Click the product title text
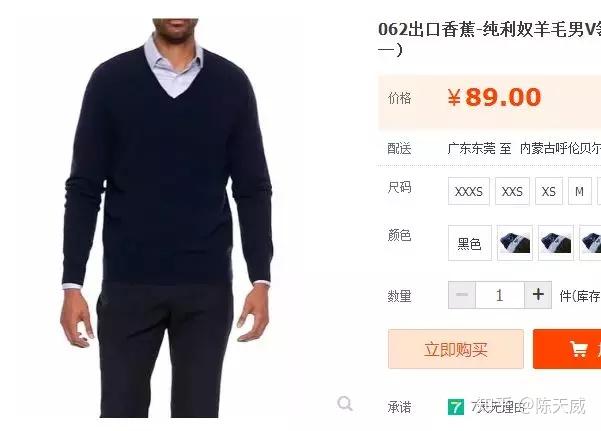601x431 pixels. (x=489, y=39)
